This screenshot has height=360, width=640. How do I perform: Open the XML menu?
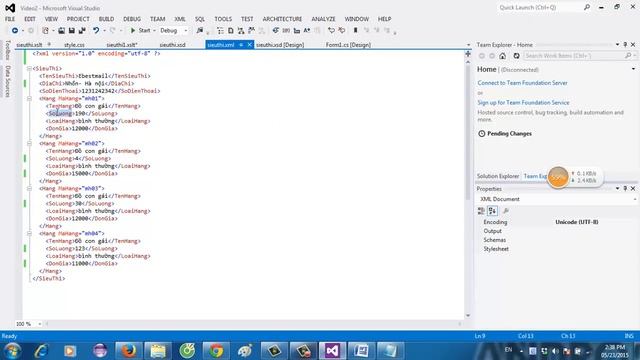pos(180,19)
